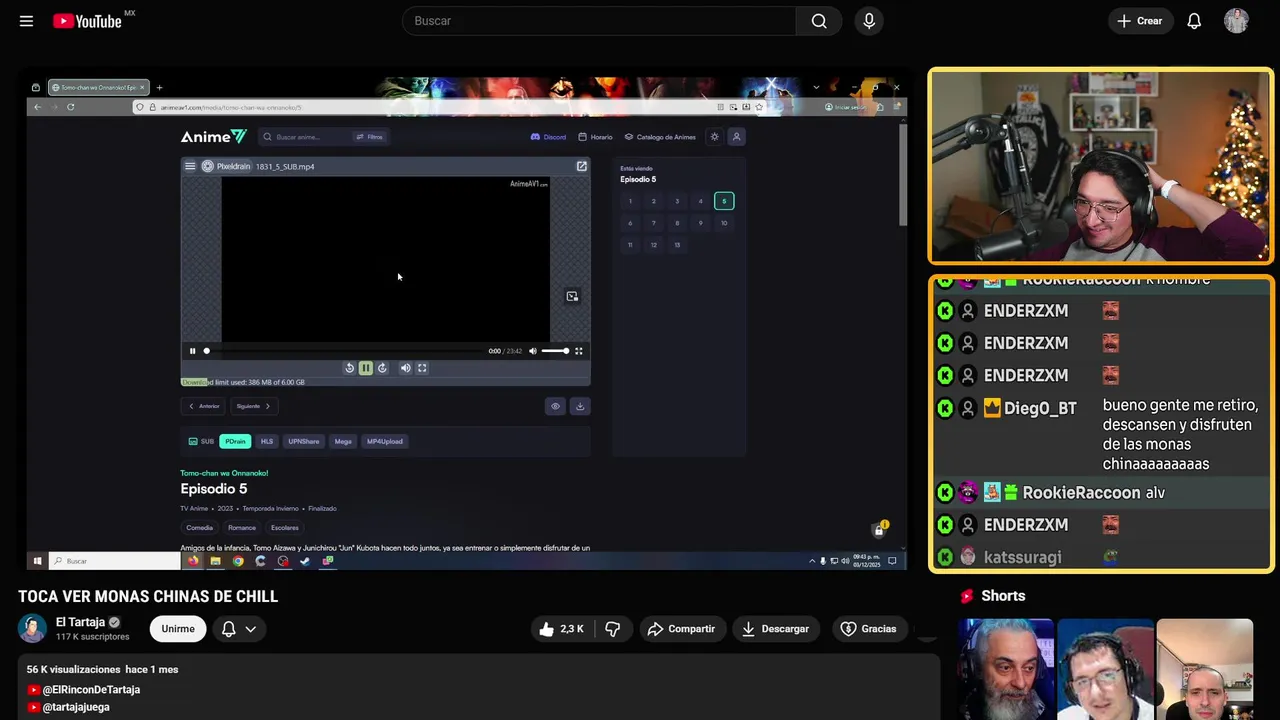Viewport: 1280px width, 720px height.
Task: Expand notification options chevron beside bell
Action: [x=250, y=629]
